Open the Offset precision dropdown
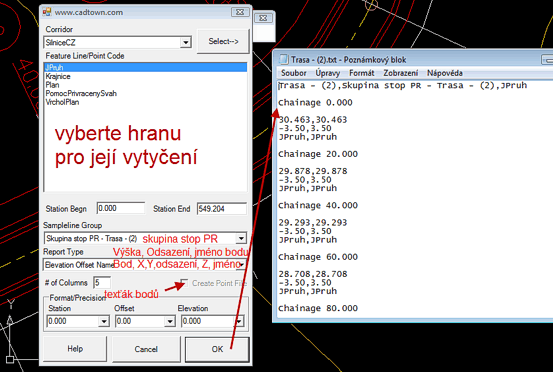Screen dimensions: 553x372 [170, 321]
